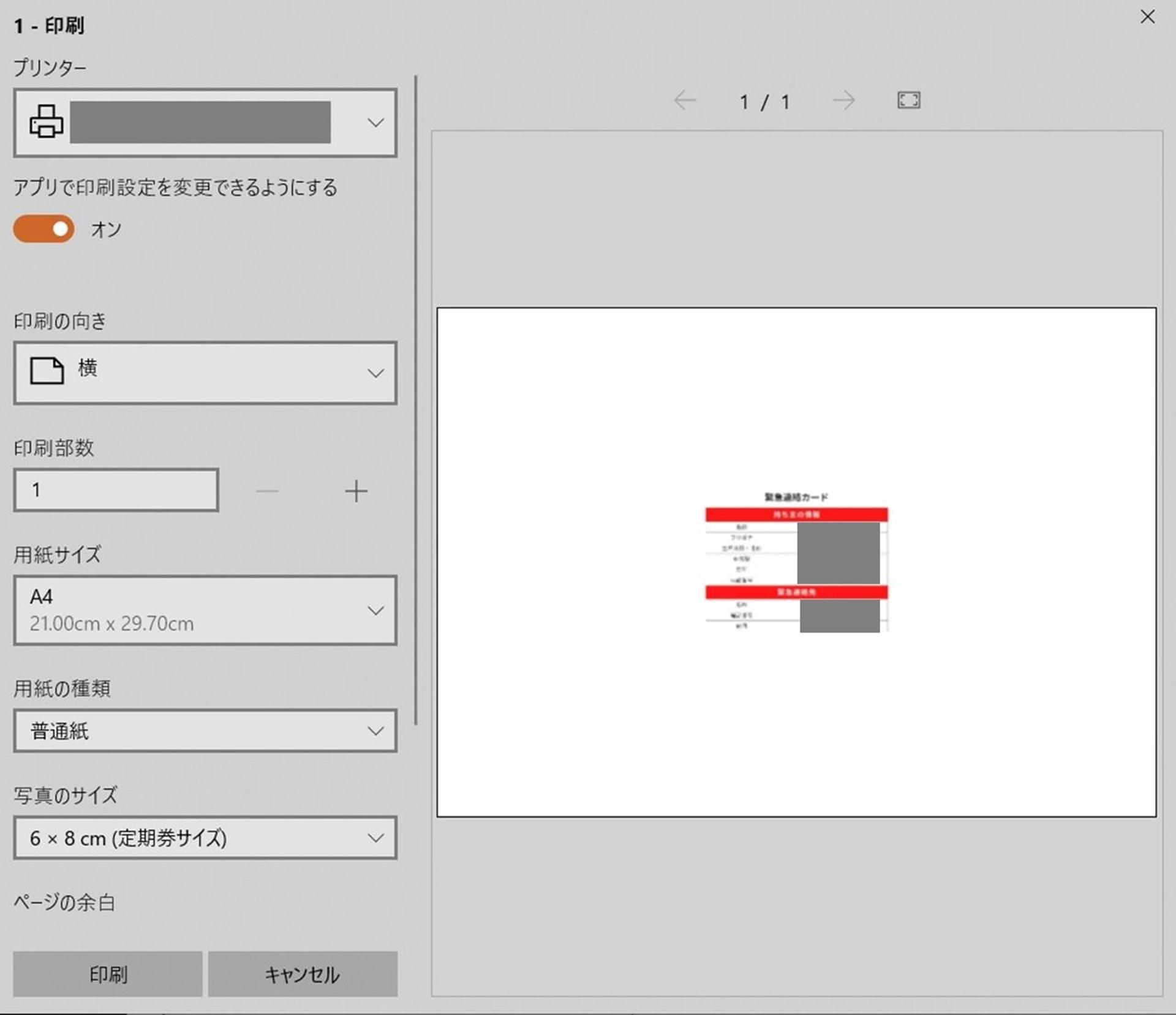Click the minus icon to decrease copies

268,490
